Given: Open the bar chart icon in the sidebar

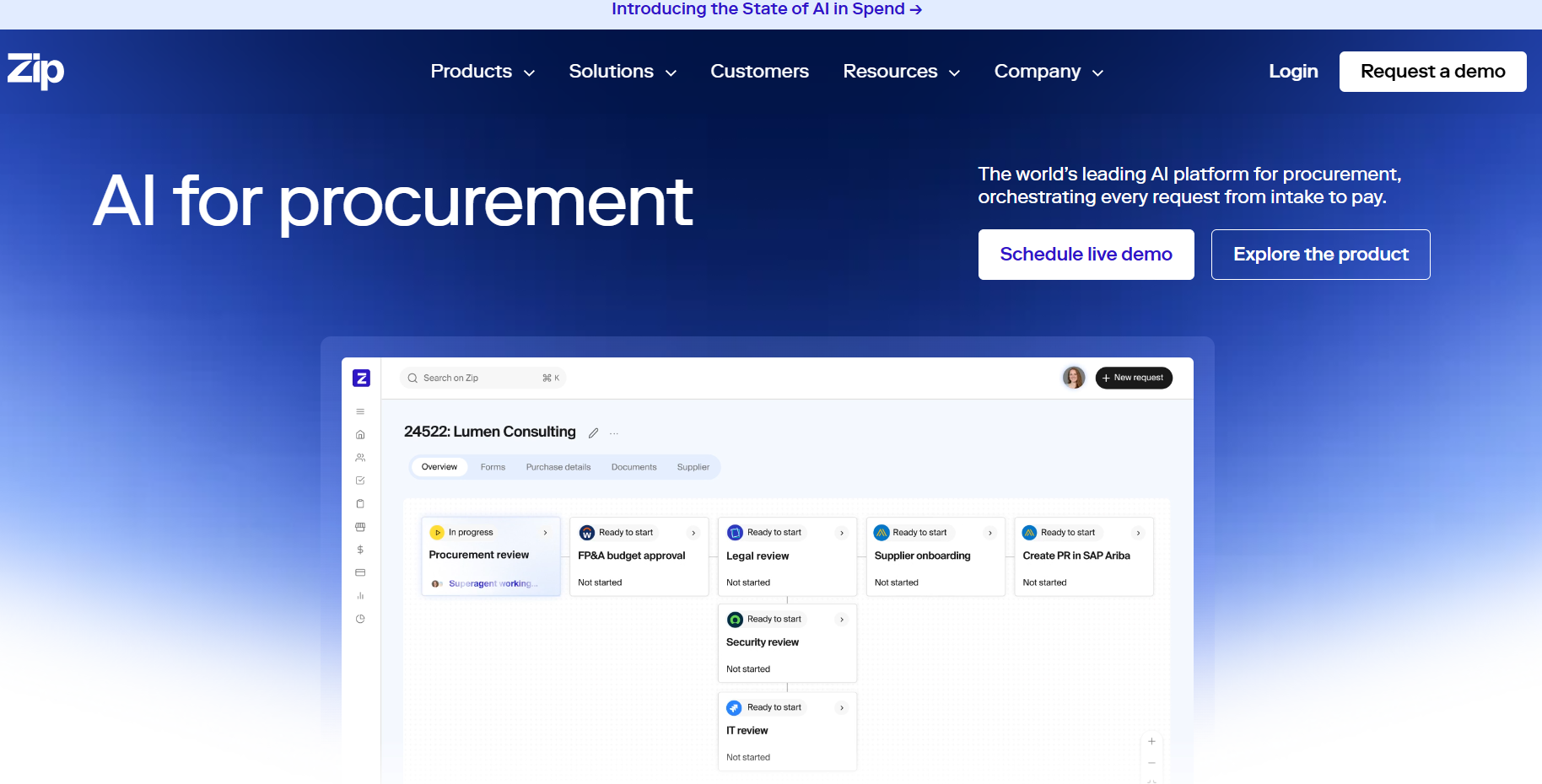Looking at the screenshot, I should click(x=360, y=595).
